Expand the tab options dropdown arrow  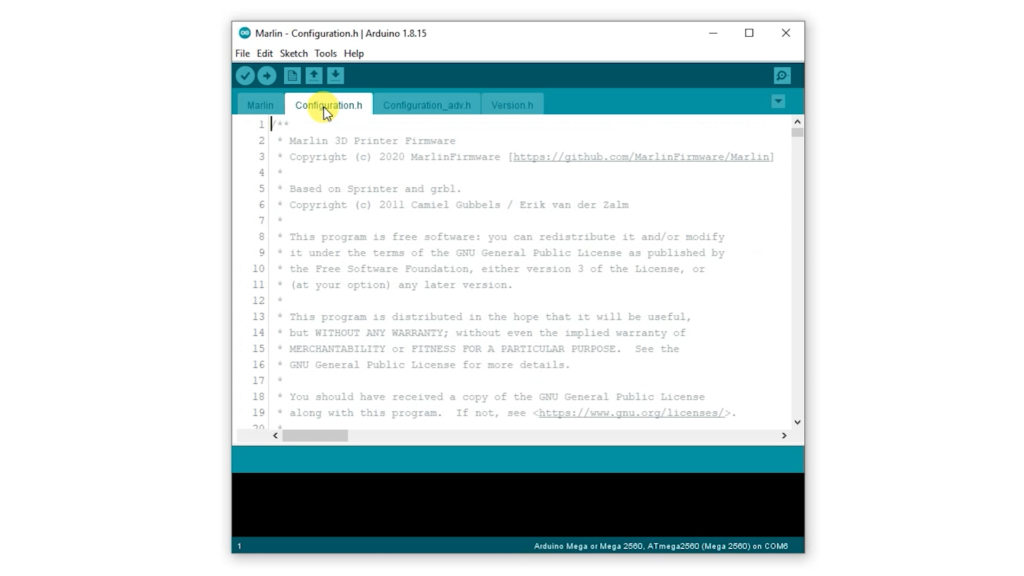click(x=778, y=102)
